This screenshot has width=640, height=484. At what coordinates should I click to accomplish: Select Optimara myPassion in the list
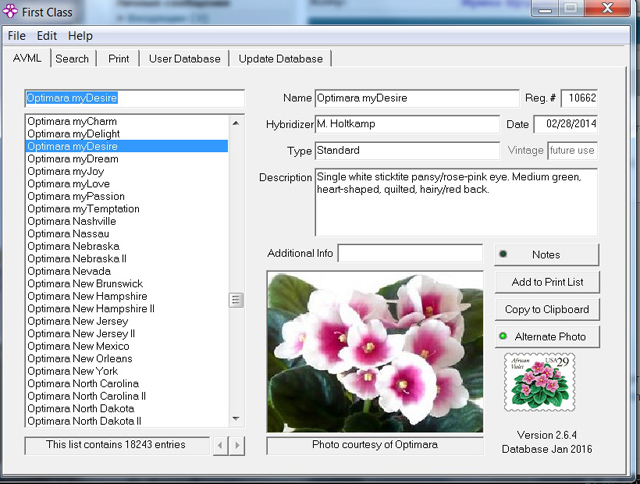tap(127, 196)
